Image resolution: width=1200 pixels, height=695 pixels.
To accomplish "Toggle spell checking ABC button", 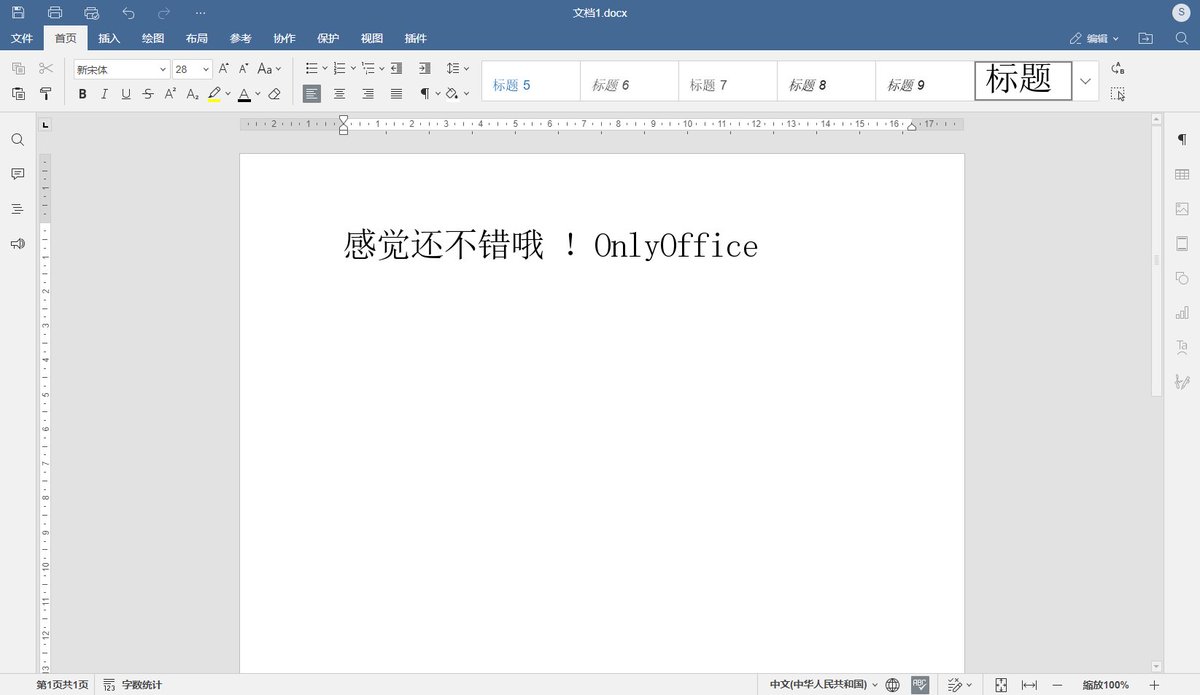I will (920, 685).
